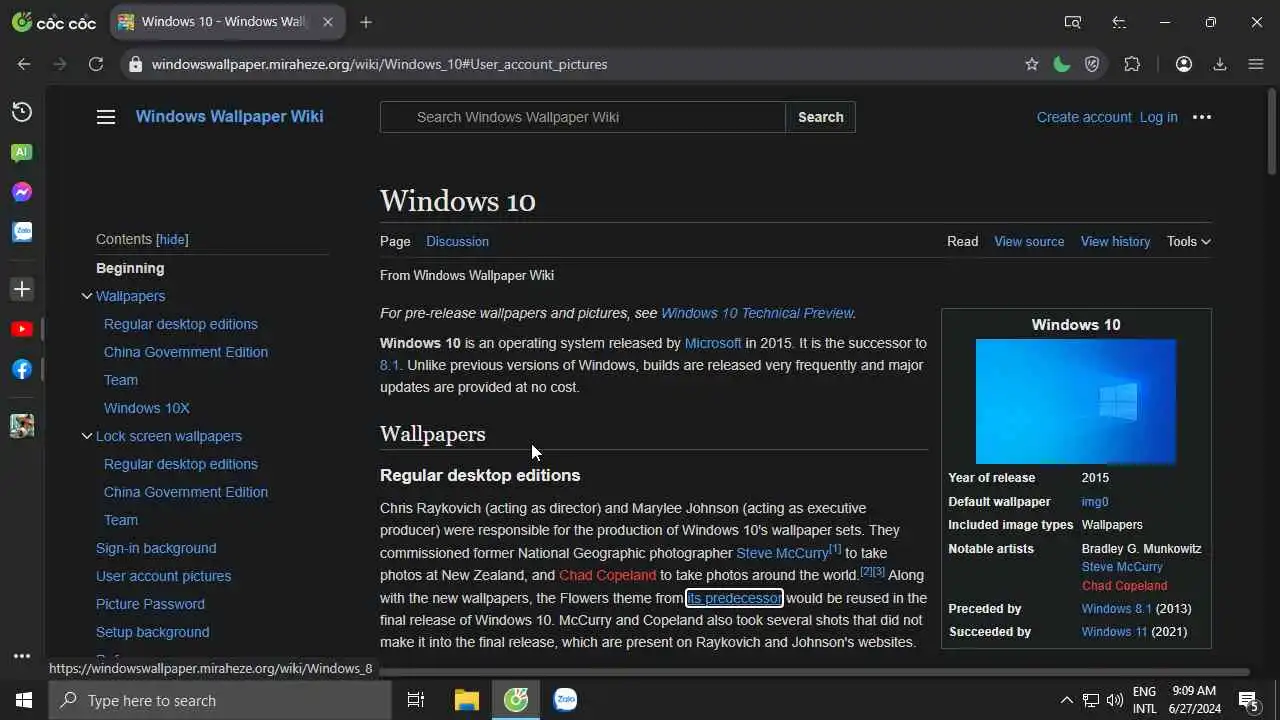Open the browser history sidebar icon
Screen dimensions: 1280x720
coord(21,112)
